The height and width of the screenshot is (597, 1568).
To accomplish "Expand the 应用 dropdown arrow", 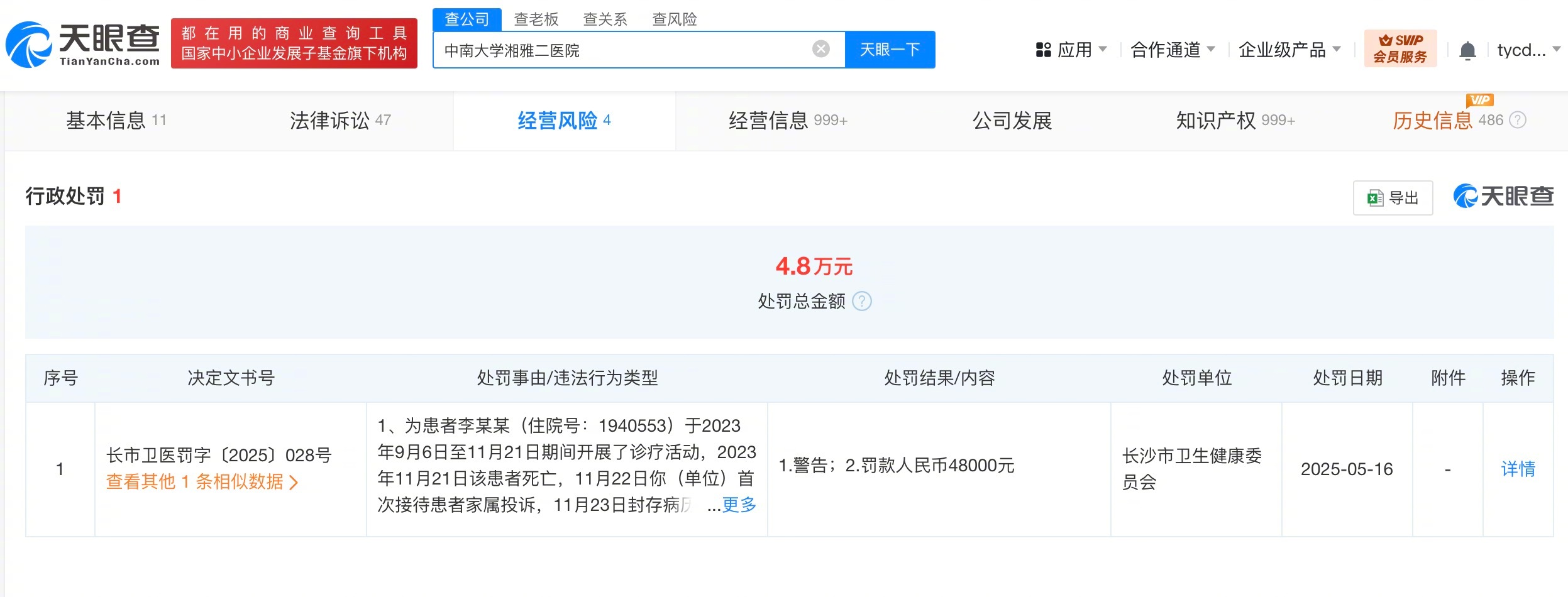I will click(x=1102, y=49).
